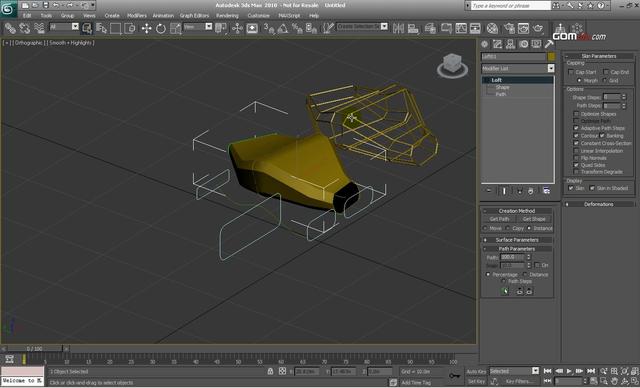Screen dimensions: 640x388
Task: Collapse the Skin Parameters rollout
Action: coord(598,56)
